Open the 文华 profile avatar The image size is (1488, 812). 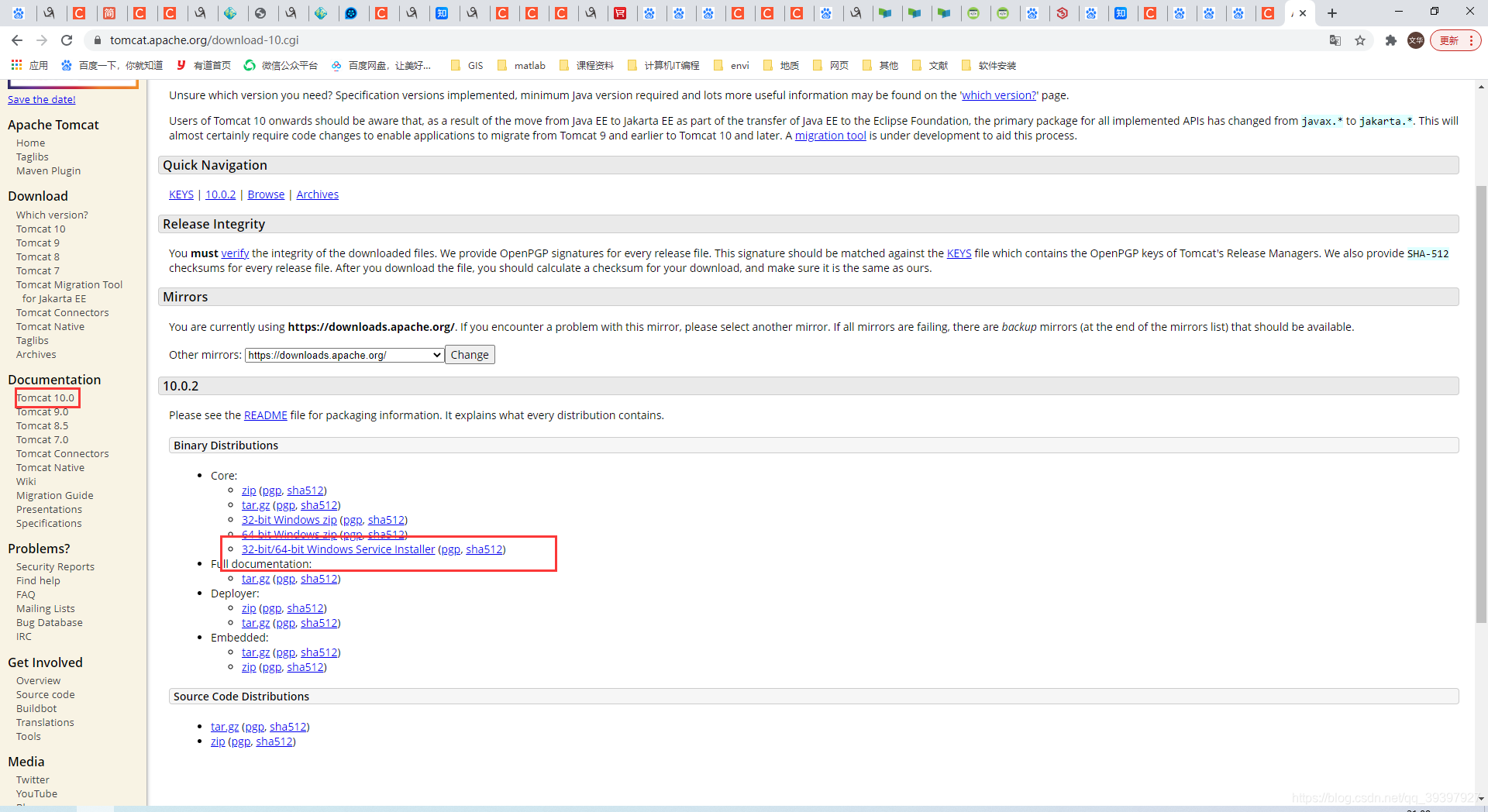pyautogui.click(x=1416, y=40)
